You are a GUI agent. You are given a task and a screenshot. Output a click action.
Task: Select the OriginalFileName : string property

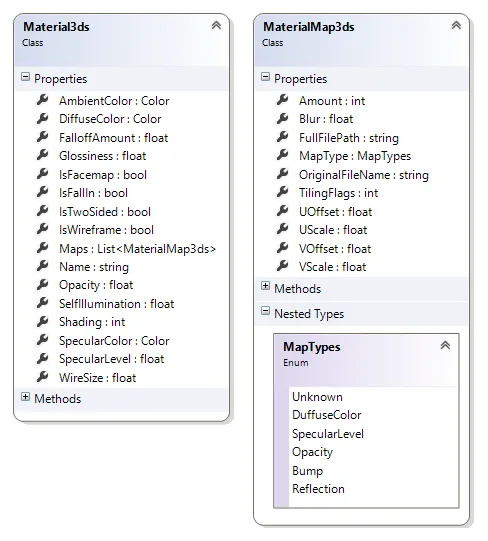tap(364, 175)
